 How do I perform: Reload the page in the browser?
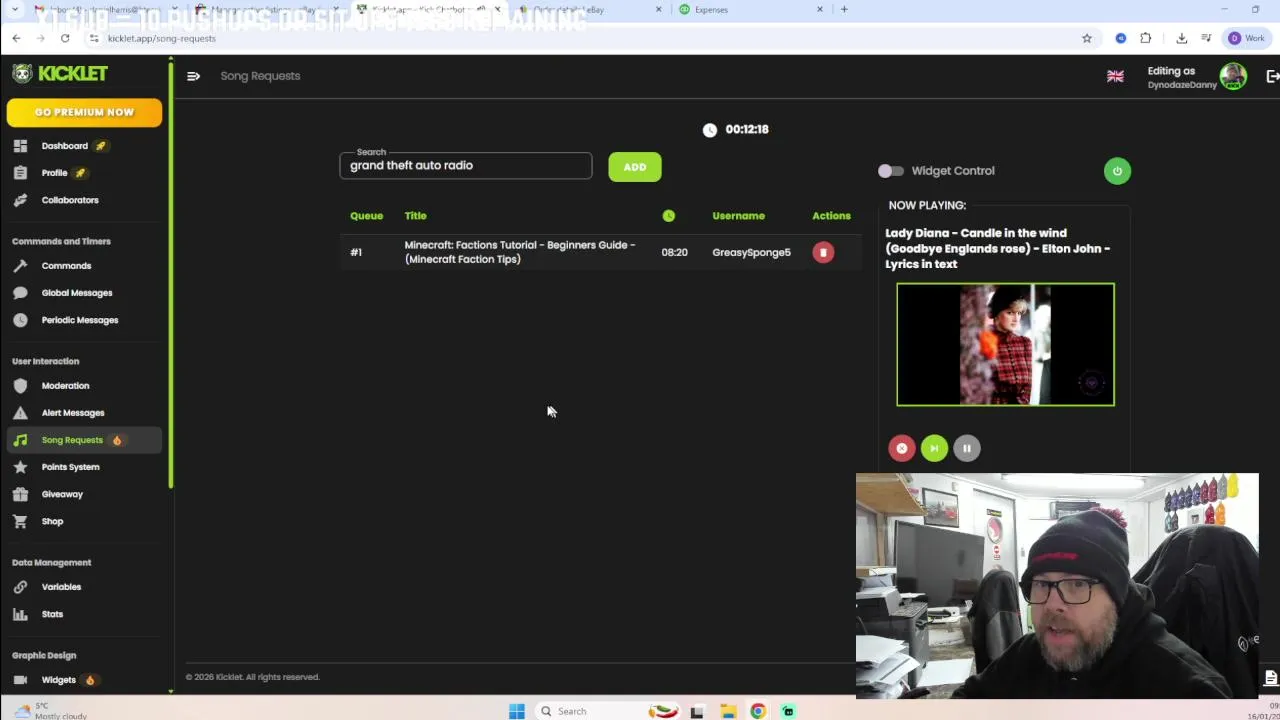pos(65,38)
